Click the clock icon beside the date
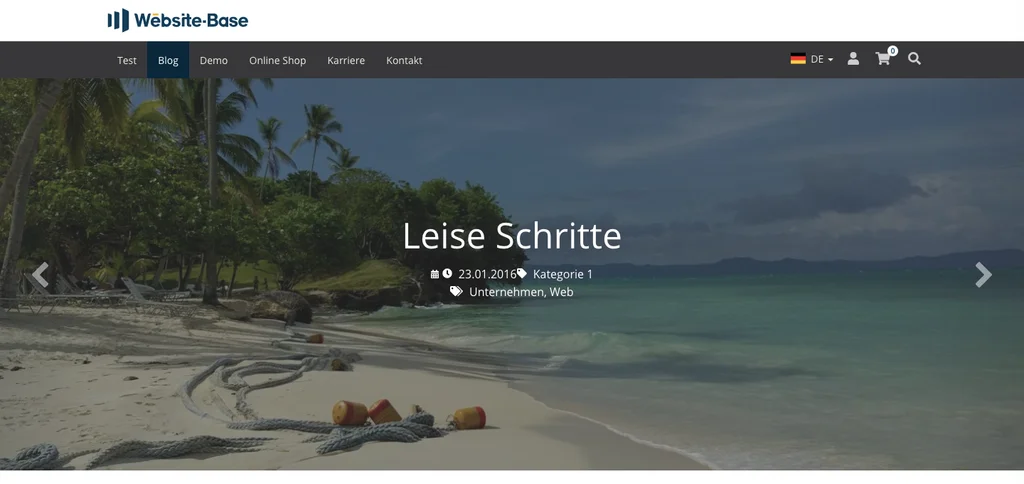Screen dimensions: 1024x484 coord(447,274)
